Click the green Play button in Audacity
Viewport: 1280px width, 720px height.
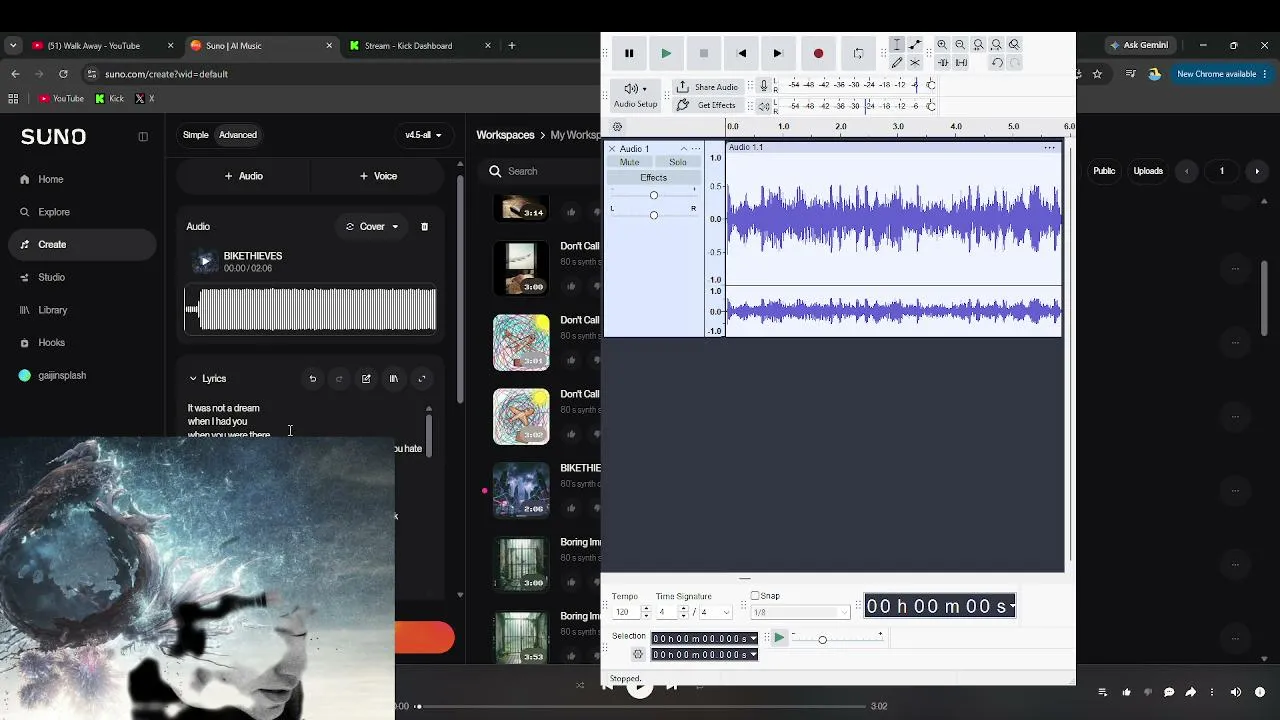[666, 53]
